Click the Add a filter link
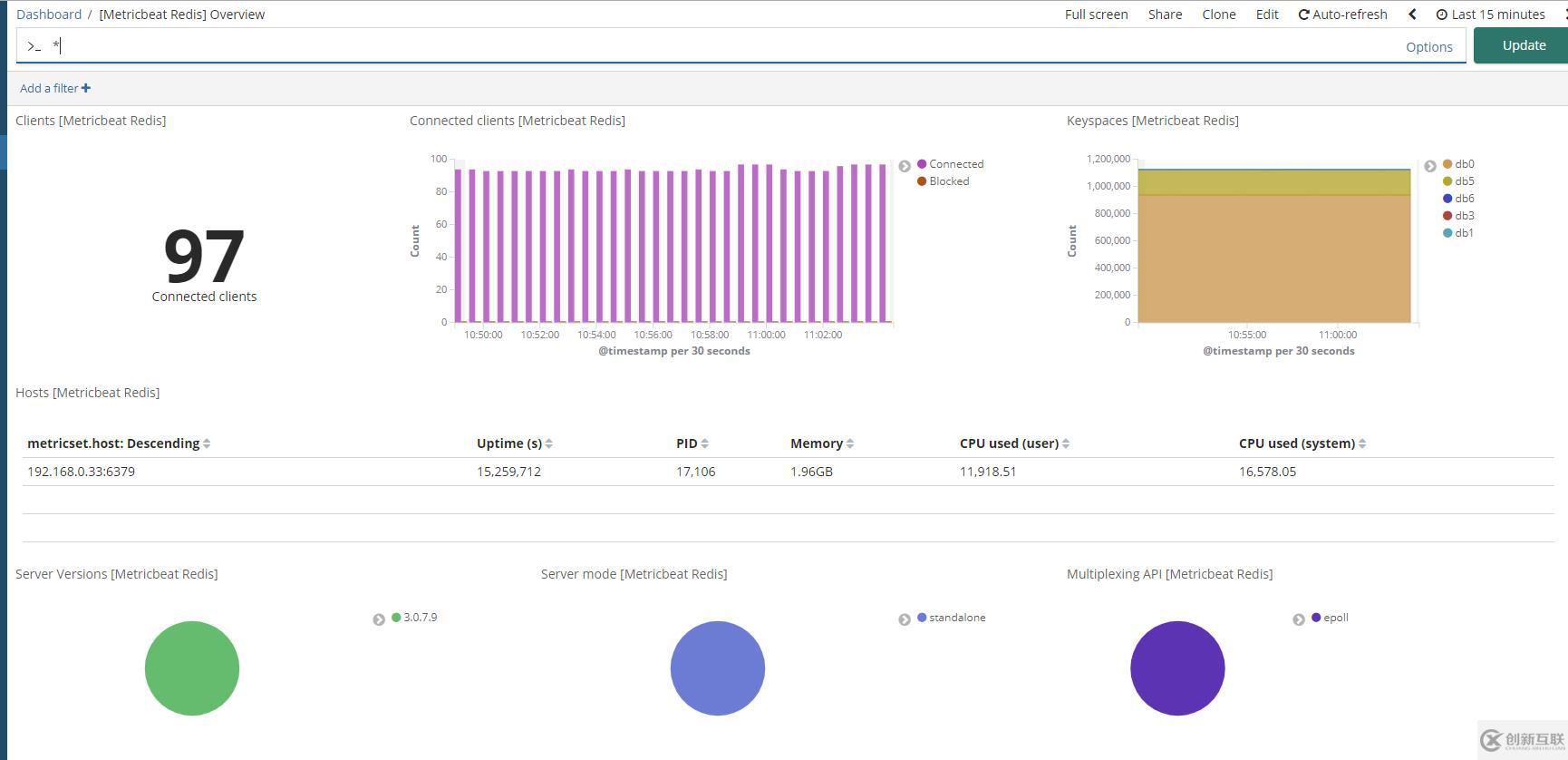Screen dimensions: 1568x760 [55, 88]
